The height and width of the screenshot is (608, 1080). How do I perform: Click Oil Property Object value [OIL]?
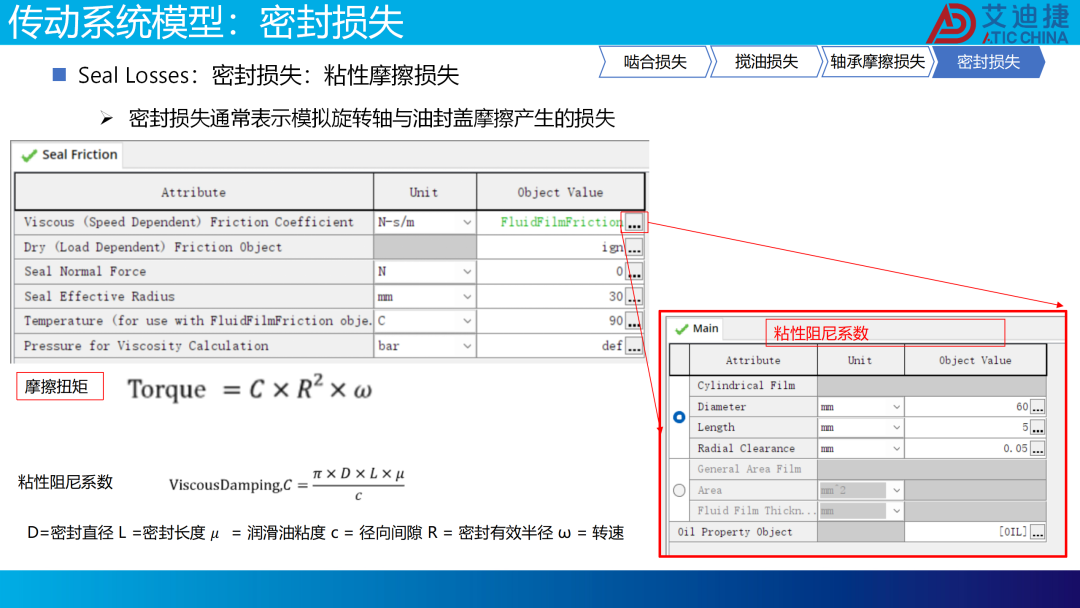pos(1013,532)
